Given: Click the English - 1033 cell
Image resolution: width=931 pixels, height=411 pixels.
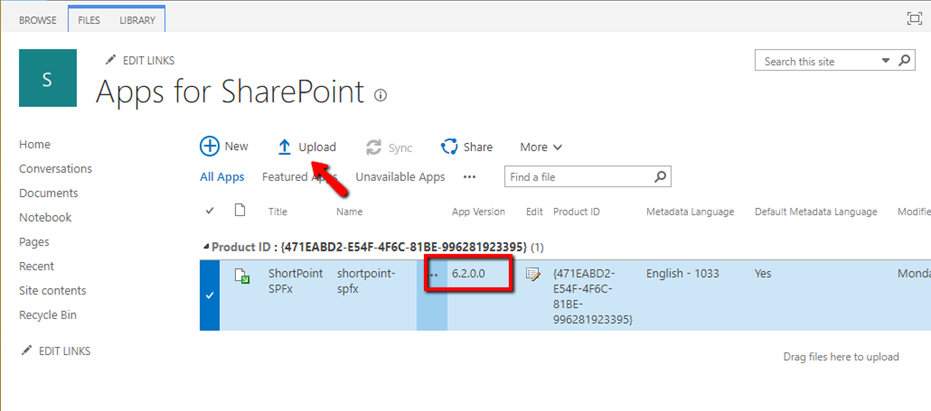Looking at the screenshot, I should pyautogui.click(x=682, y=274).
